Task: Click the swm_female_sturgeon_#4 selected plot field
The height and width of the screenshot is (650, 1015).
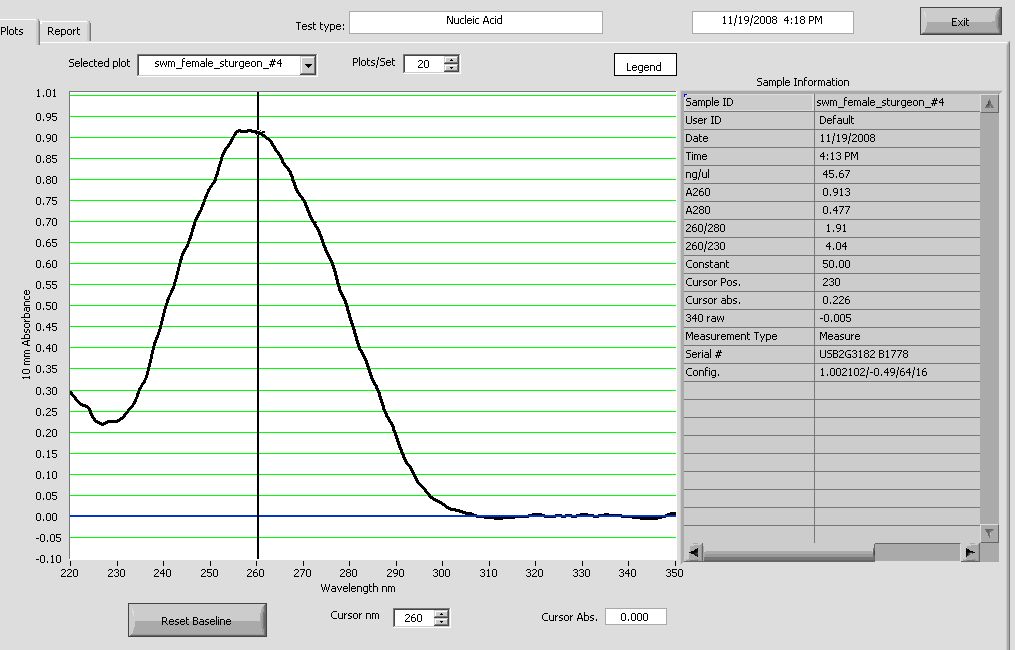Action: coord(219,64)
